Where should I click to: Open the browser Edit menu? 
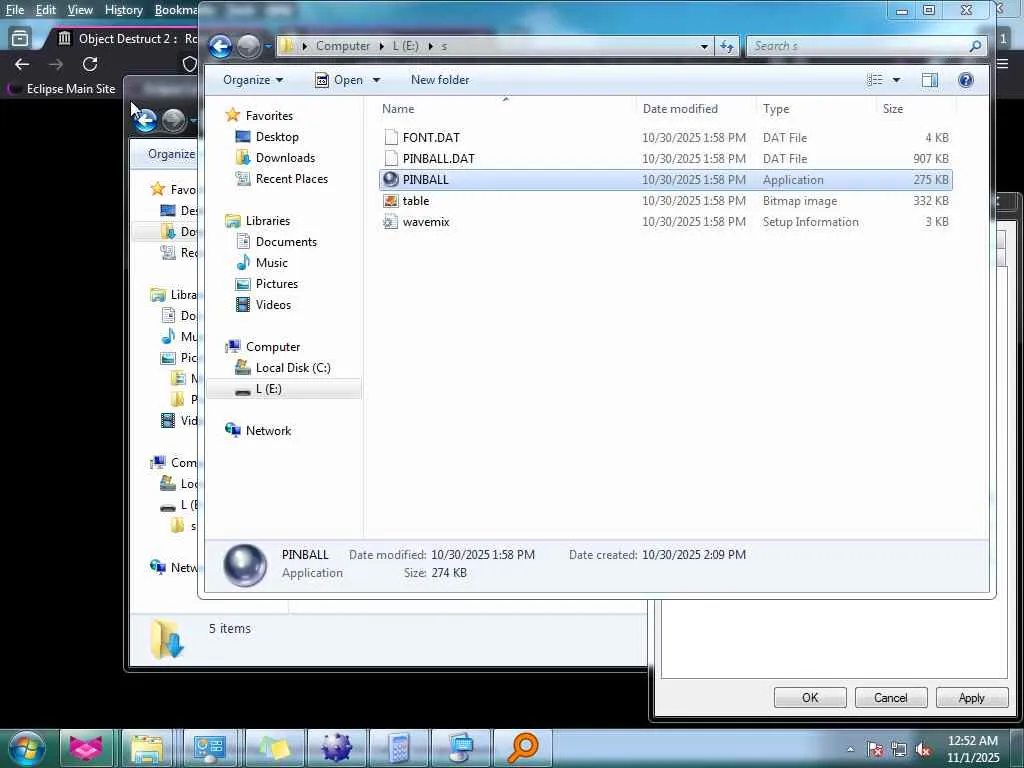point(45,10)
